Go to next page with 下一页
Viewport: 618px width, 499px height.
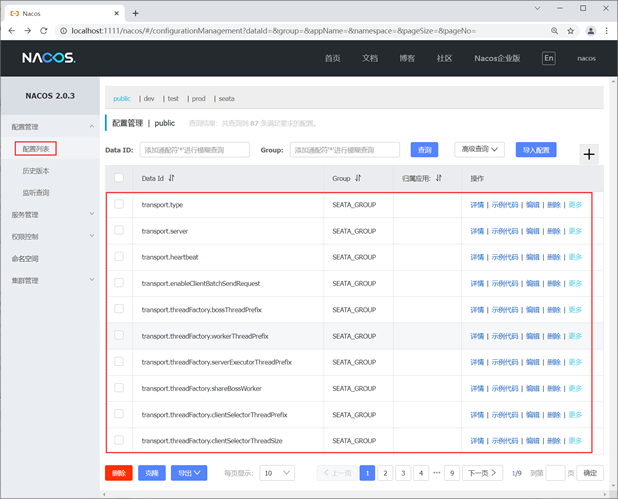[482, 473]
